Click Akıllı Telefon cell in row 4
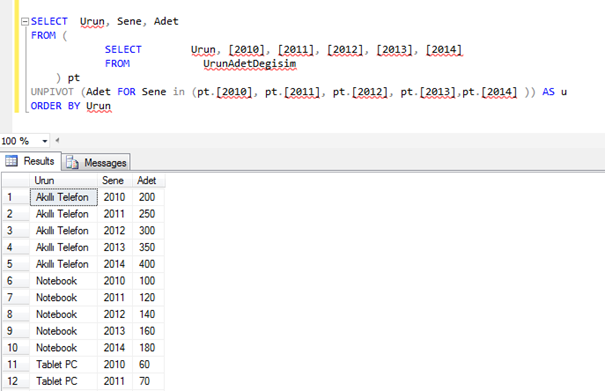The height and width of the screenshot is (391, 605). pyautogui.click(x=64, y=247)
